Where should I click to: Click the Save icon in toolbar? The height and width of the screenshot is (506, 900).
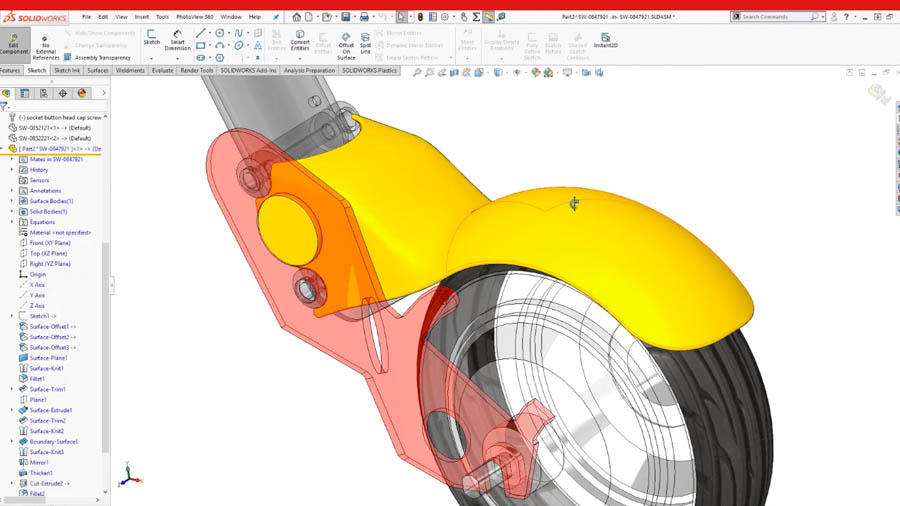pos(346,17)
